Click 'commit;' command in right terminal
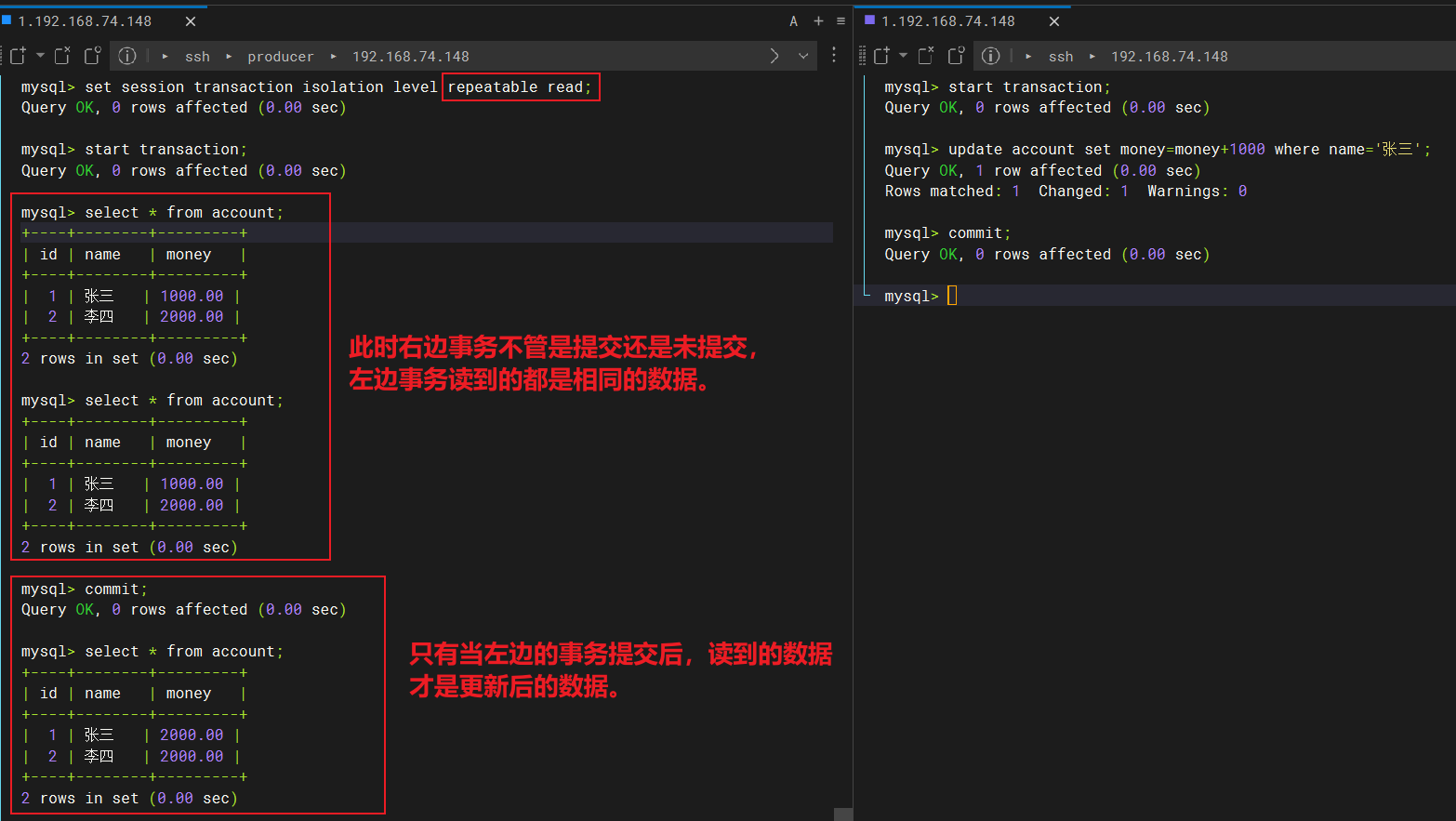The height and width of the screenshot is (821, 1456). point(979,233)
